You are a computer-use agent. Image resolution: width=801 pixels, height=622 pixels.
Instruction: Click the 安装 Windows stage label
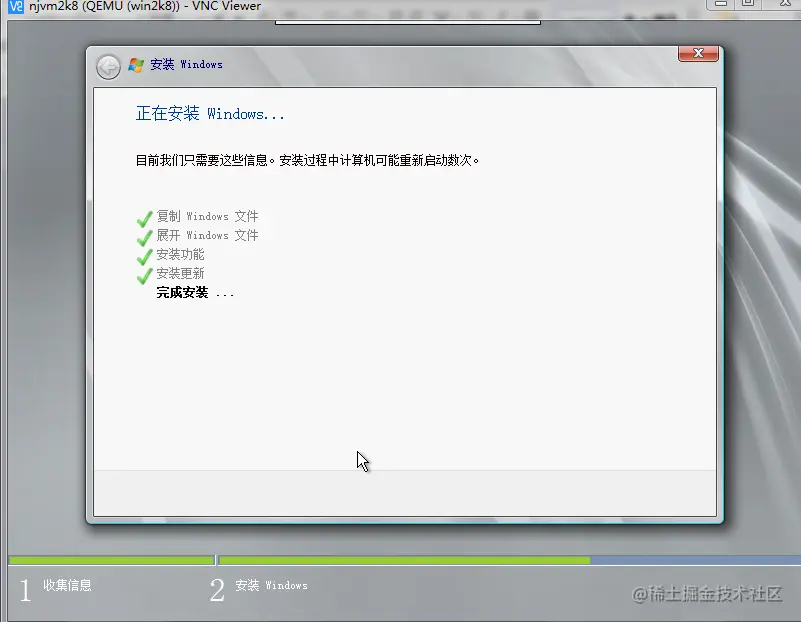[270, 587]
